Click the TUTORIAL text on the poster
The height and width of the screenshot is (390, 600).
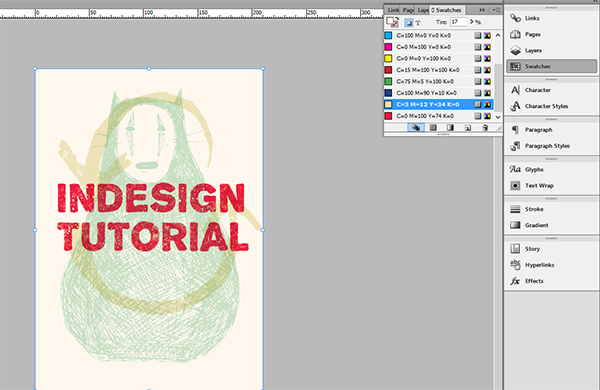(153, 236)
